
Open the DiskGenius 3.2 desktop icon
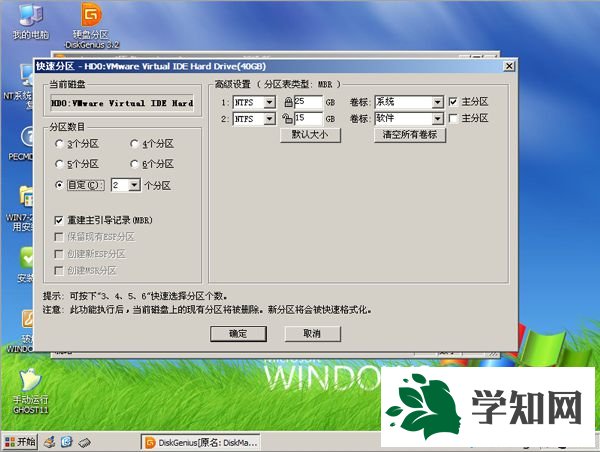click(x=91, y=26)
